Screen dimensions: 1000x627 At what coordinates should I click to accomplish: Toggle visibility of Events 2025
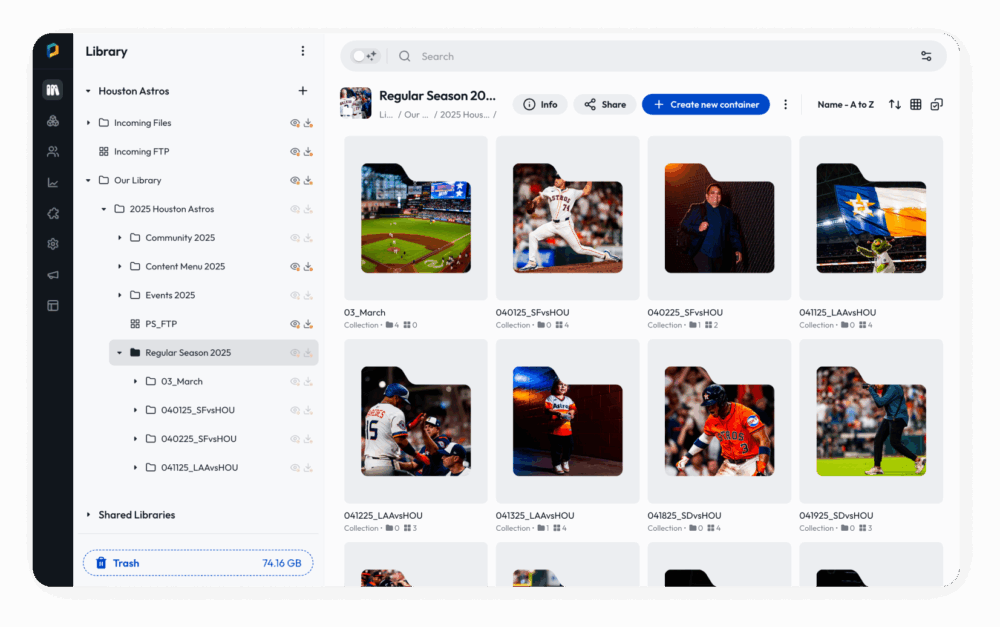(x=295, y=295)
